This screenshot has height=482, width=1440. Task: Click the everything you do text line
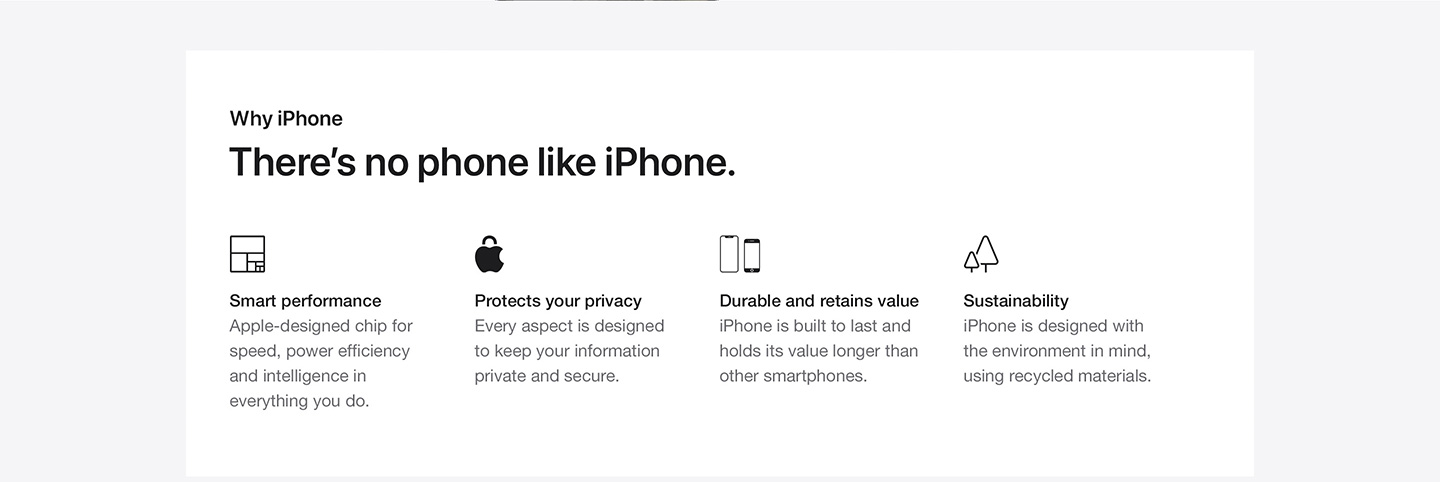[x=299, y=401]
